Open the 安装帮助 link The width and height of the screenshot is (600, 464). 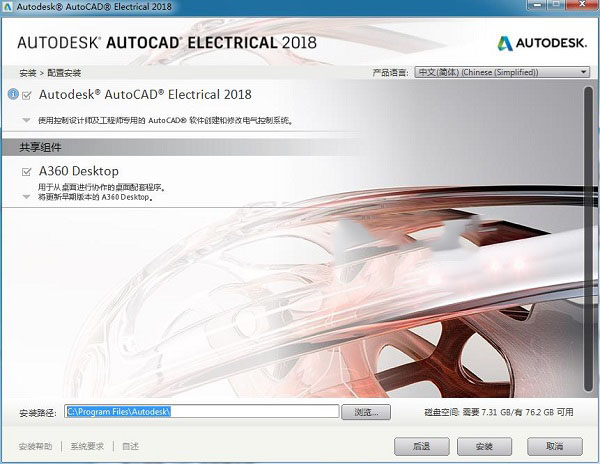pos(36,445)
